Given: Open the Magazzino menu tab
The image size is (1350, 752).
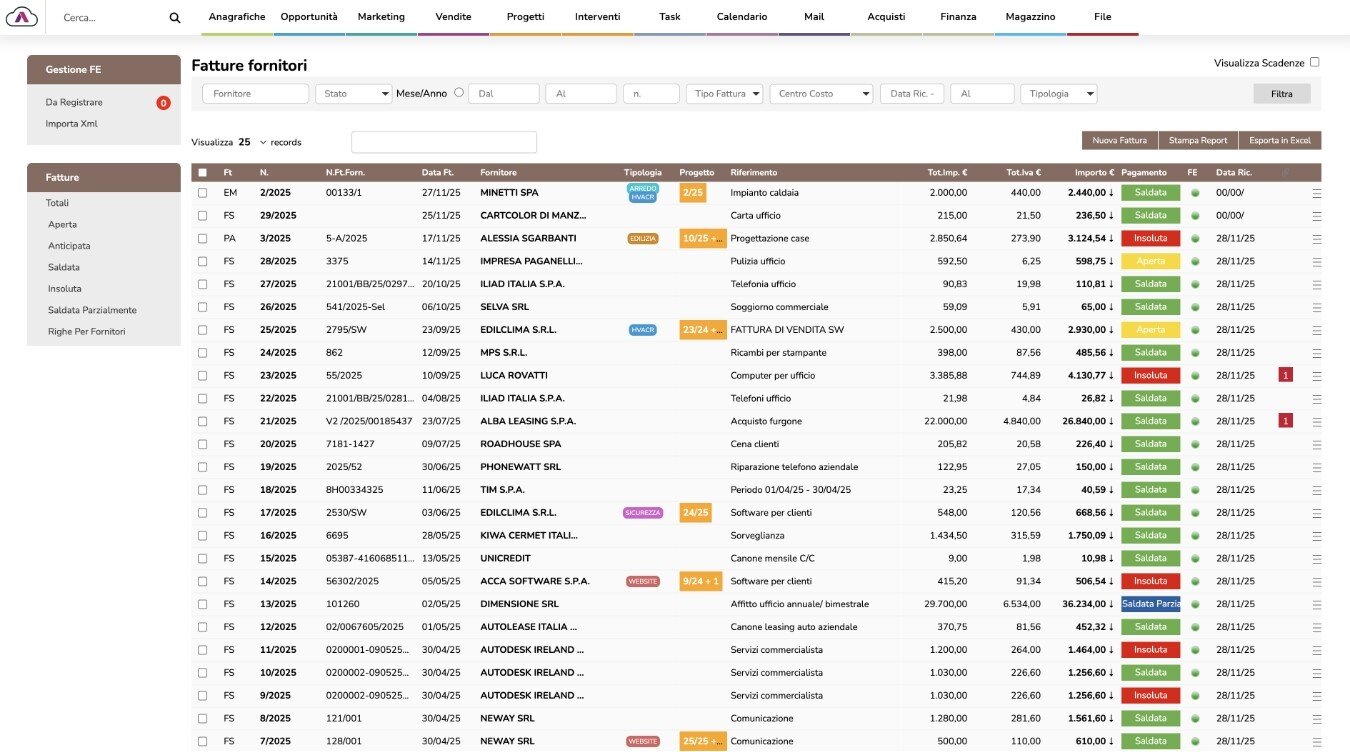Looking at the screenshot, I should click(1030, 17).
